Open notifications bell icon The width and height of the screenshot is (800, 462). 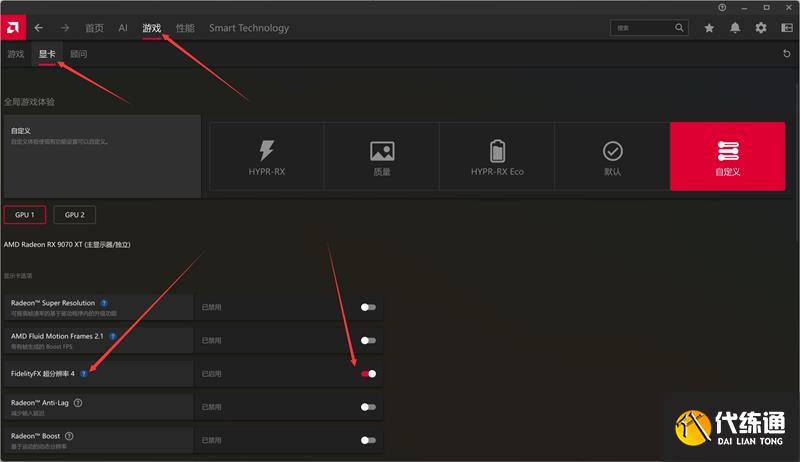pyautogui.click(x=735, y=28)
